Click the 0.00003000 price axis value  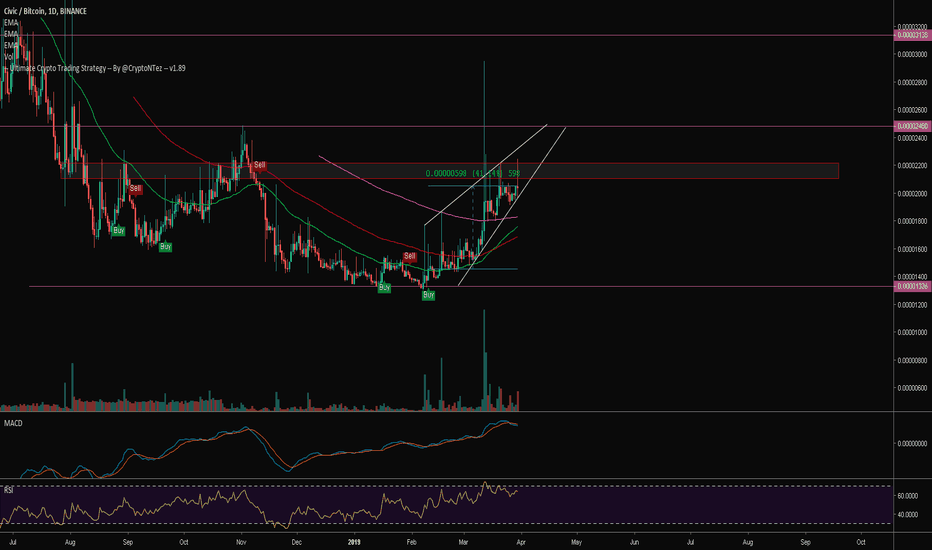(912, 54)
